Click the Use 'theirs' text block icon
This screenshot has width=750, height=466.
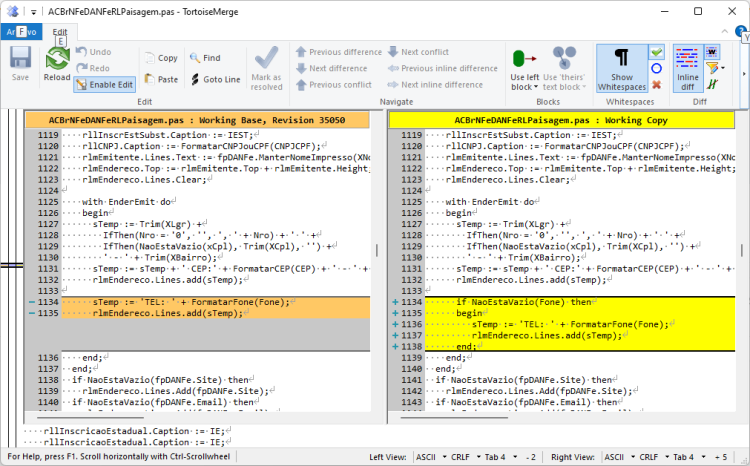coord(564,58)
